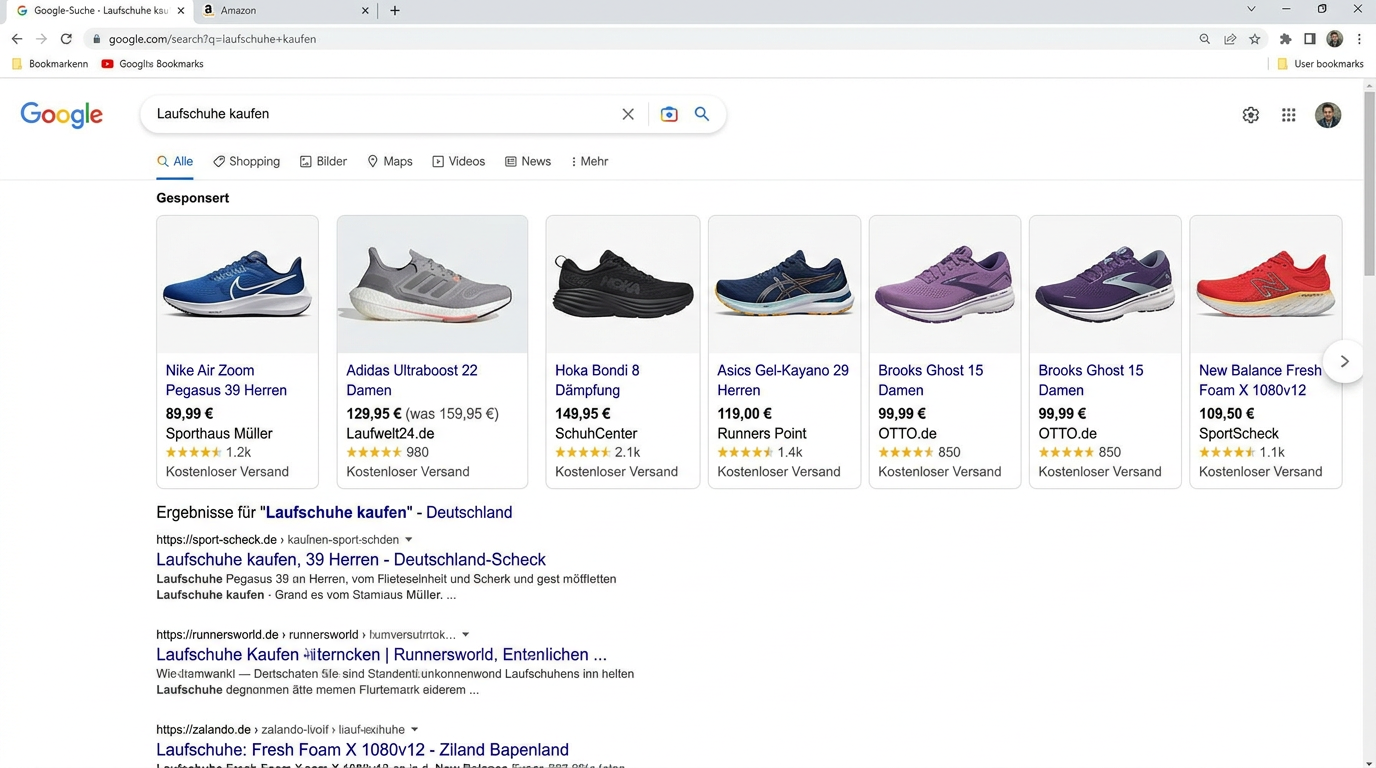Open the Chrome profile avatar in toolbar
Viewport: 1376px width, 768px height.
coord(1334,39)
